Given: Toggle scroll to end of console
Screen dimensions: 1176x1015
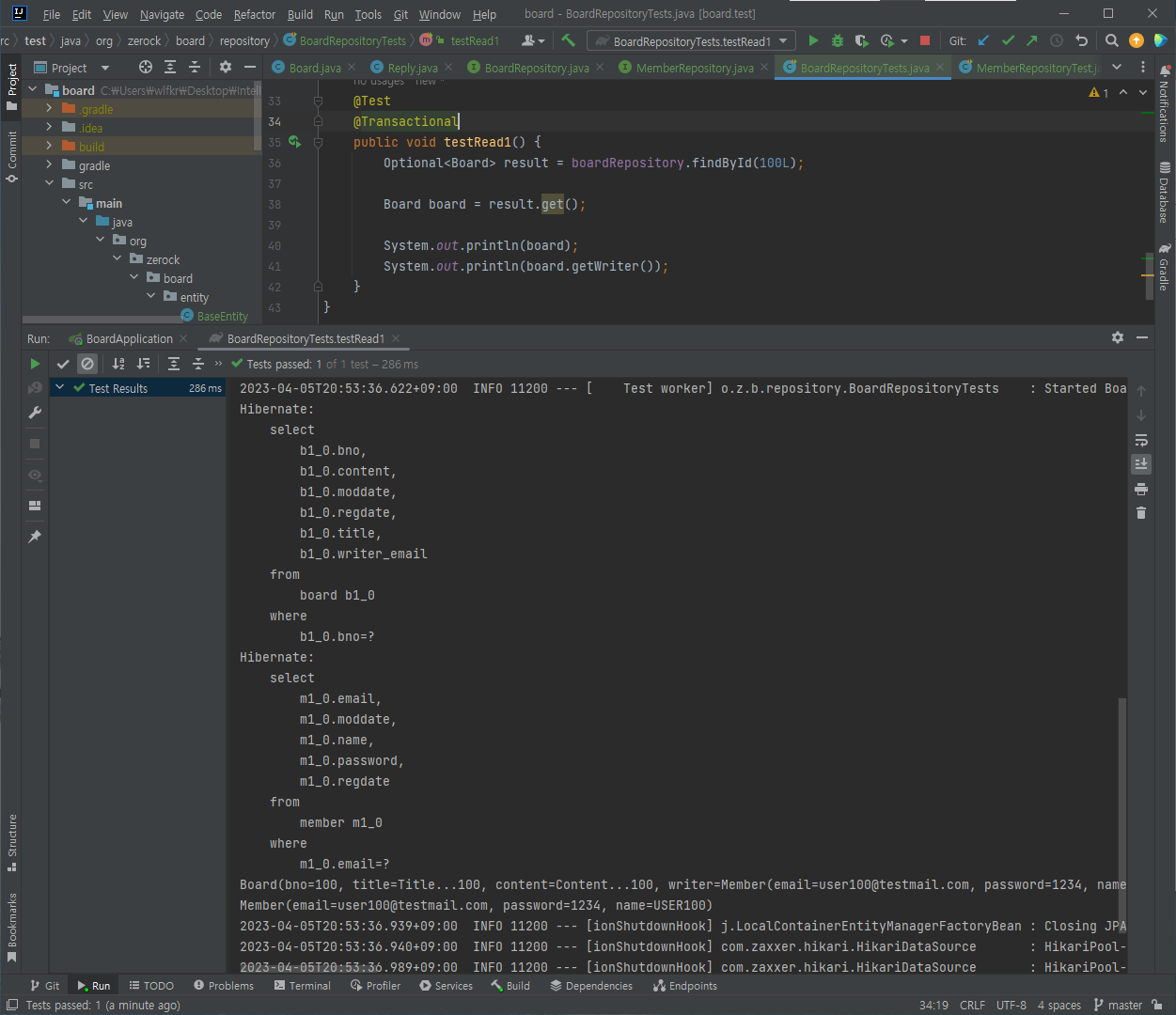Looking at the screenshot, I should tap(1141, 463).
